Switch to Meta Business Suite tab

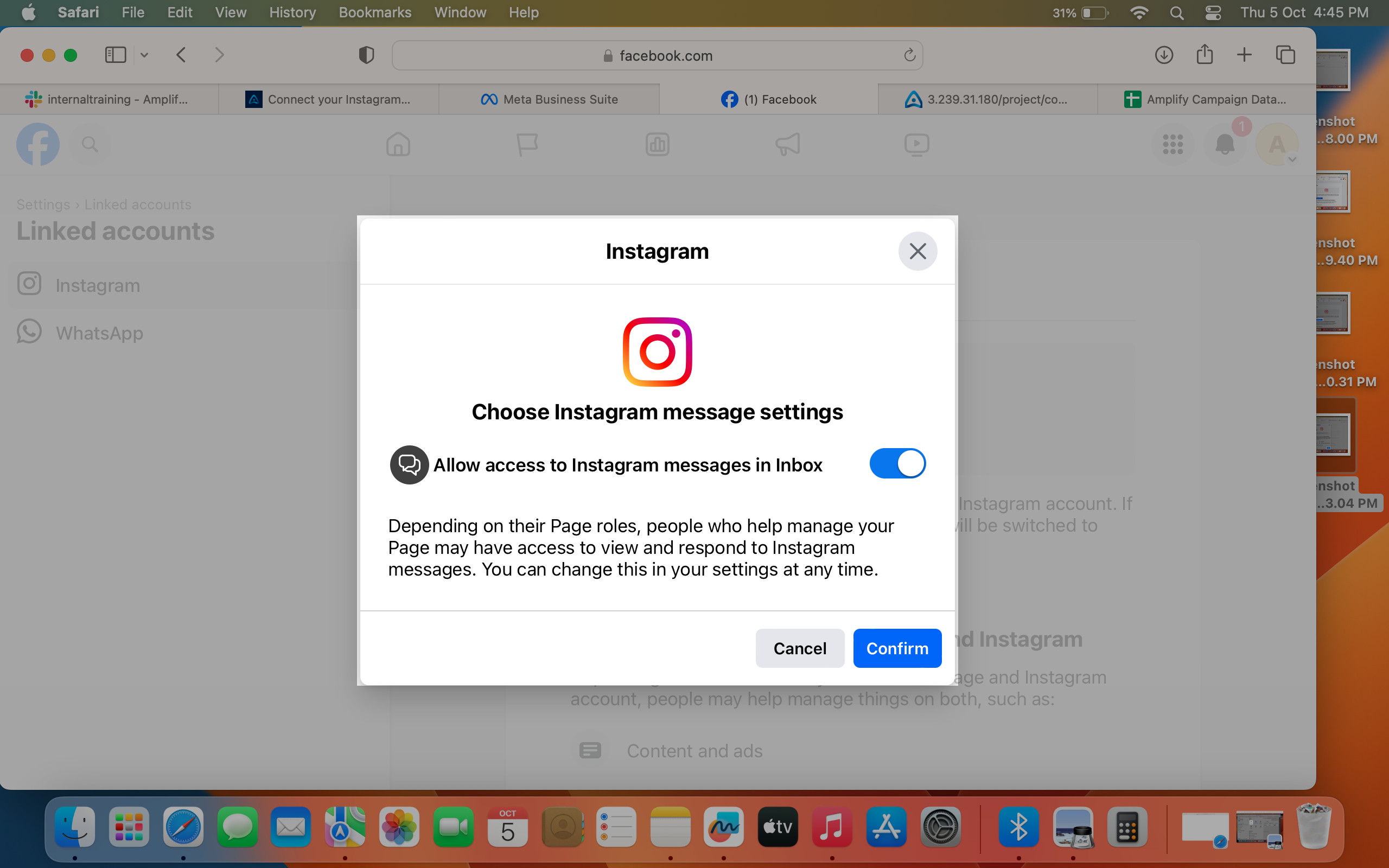click(549, 99)
